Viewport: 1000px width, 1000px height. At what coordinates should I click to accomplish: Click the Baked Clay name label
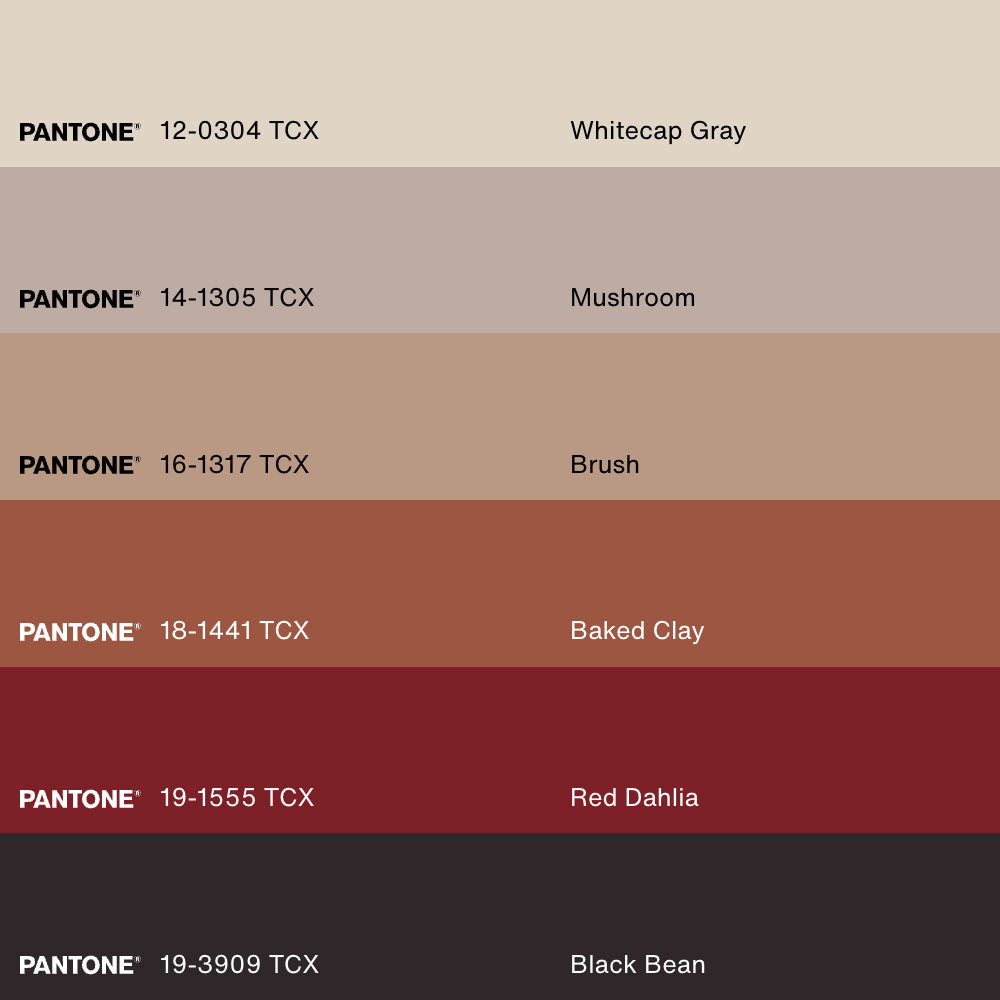(637, 631)
